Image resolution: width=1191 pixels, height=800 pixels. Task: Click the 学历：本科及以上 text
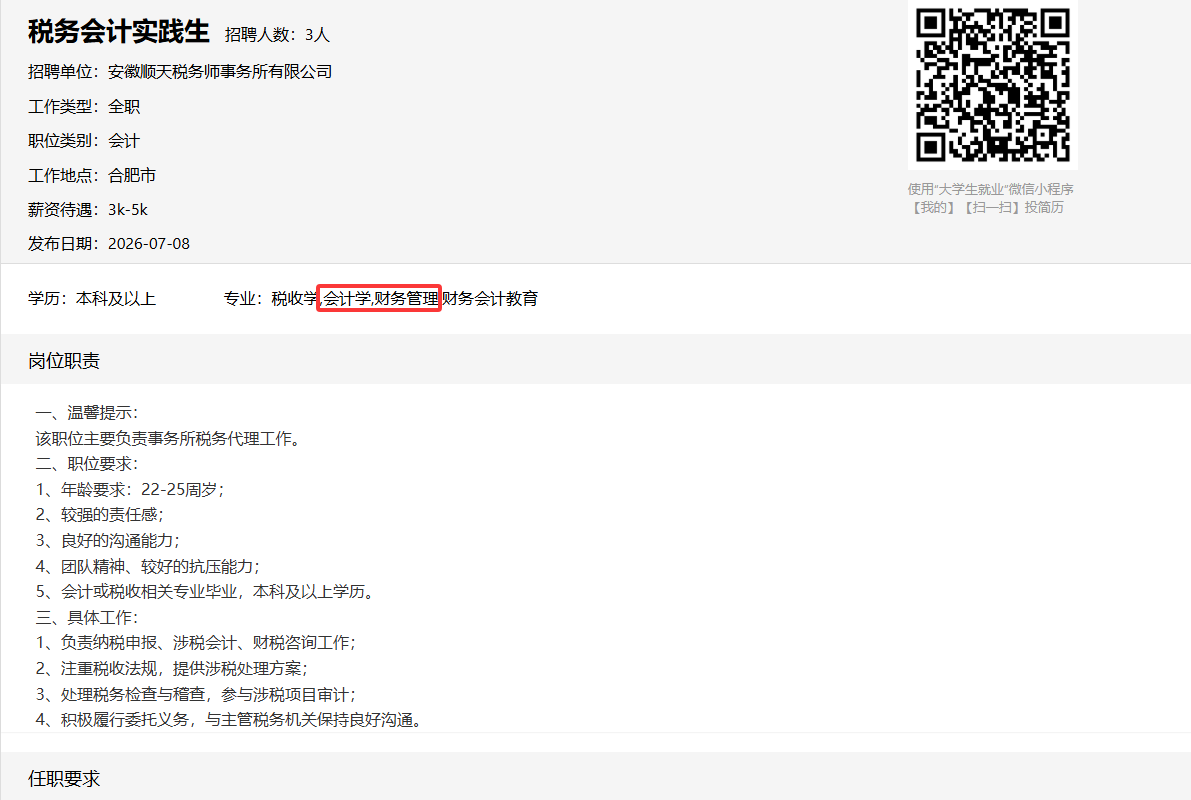point(92,299)
